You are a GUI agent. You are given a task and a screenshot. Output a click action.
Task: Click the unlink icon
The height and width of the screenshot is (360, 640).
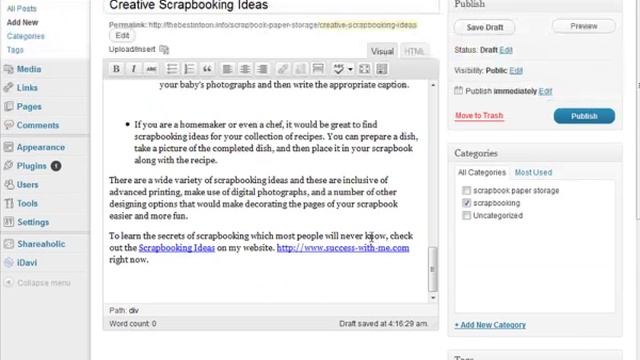300,69
